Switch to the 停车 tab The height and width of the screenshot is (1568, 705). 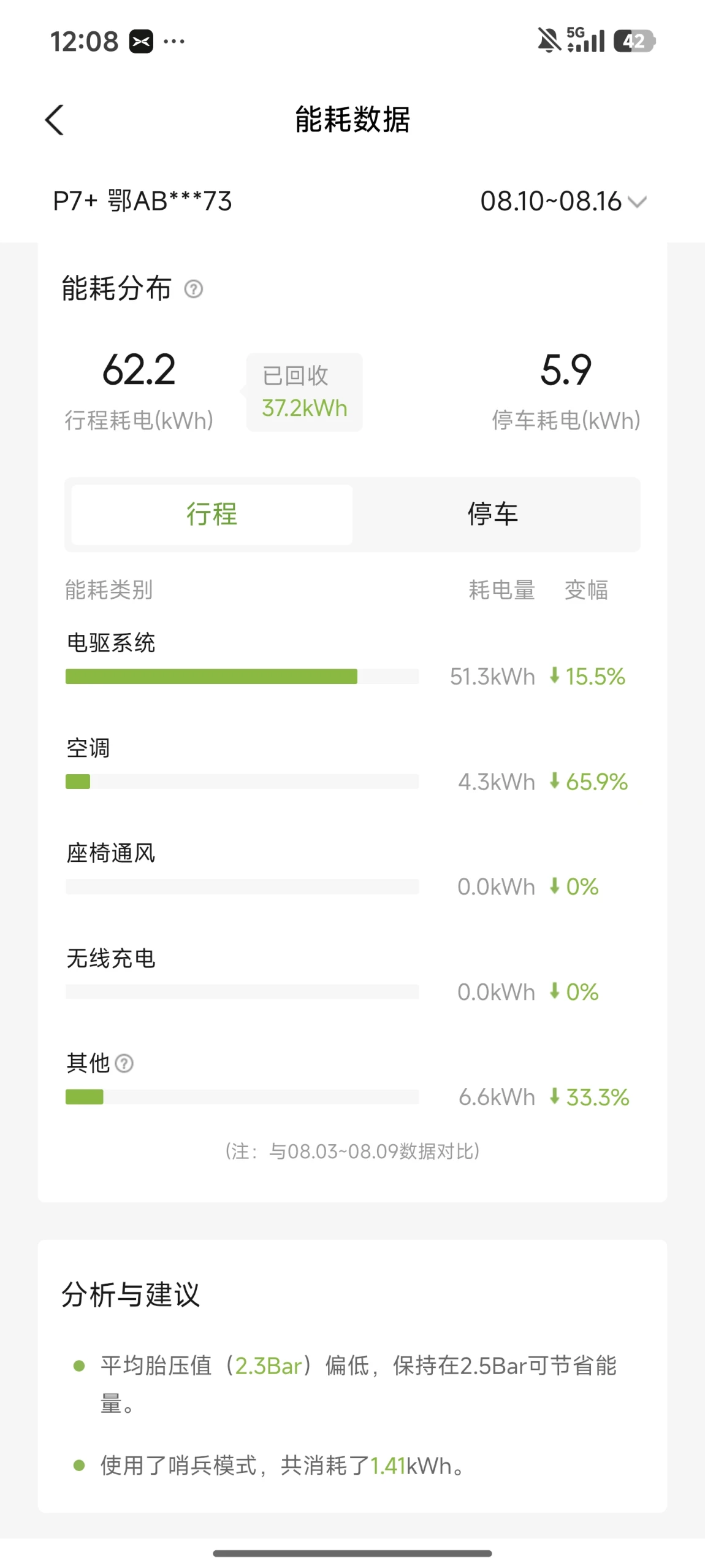(493, 514)
